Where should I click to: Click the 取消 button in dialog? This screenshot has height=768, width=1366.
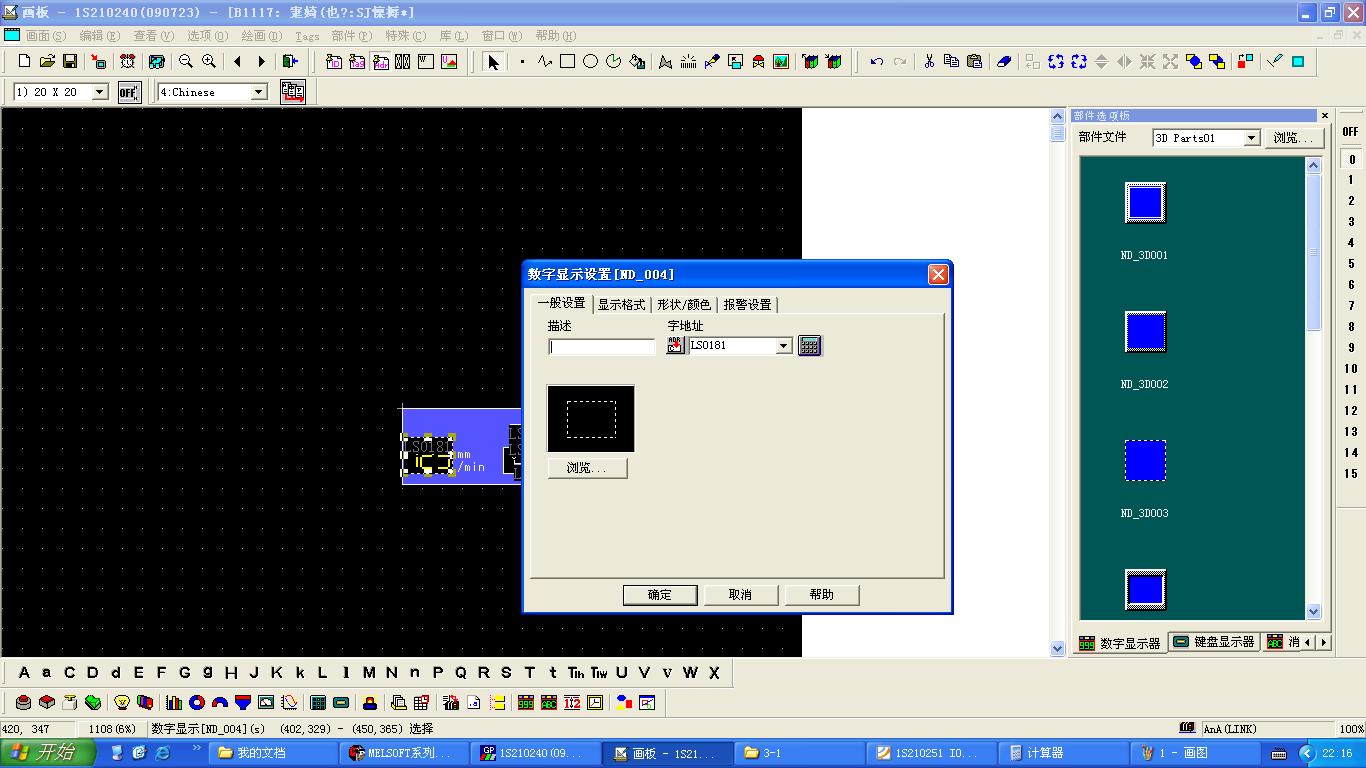pyautogui.click(x=740, y=595)
